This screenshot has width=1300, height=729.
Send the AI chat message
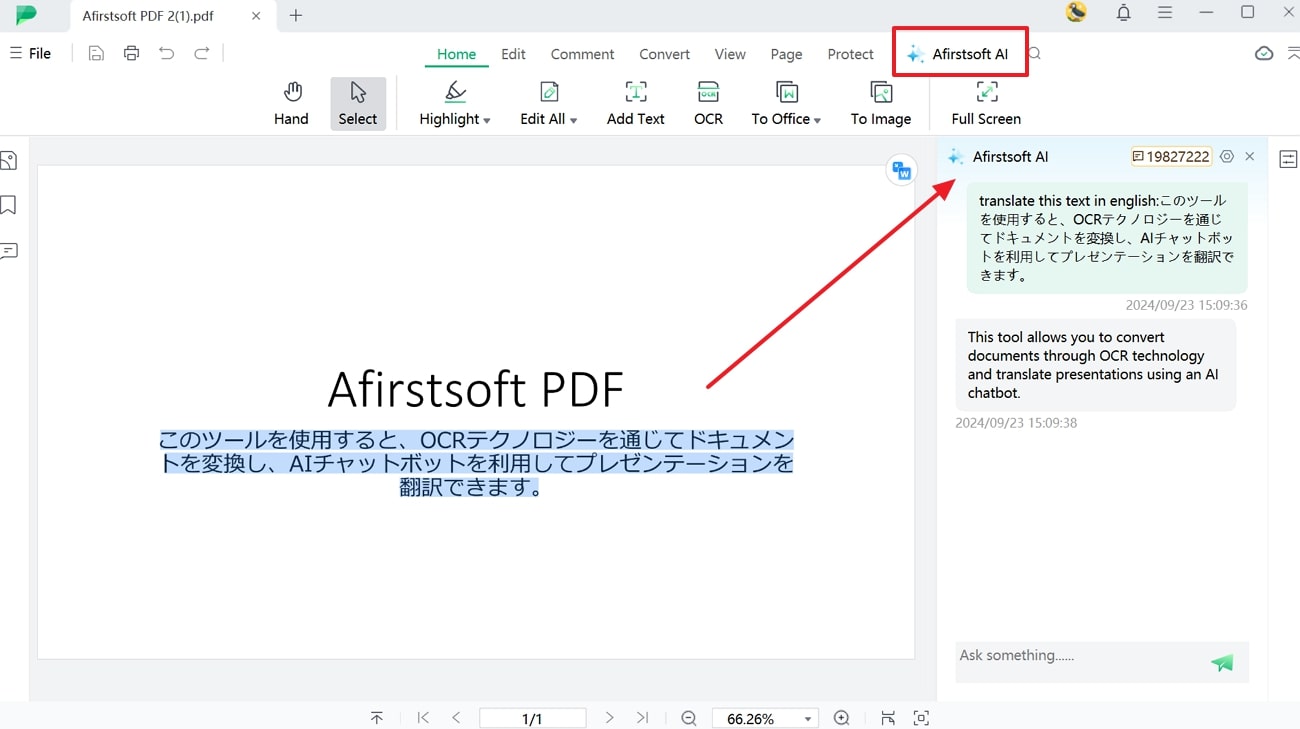pyautogui.click(x=1222, y=662)
